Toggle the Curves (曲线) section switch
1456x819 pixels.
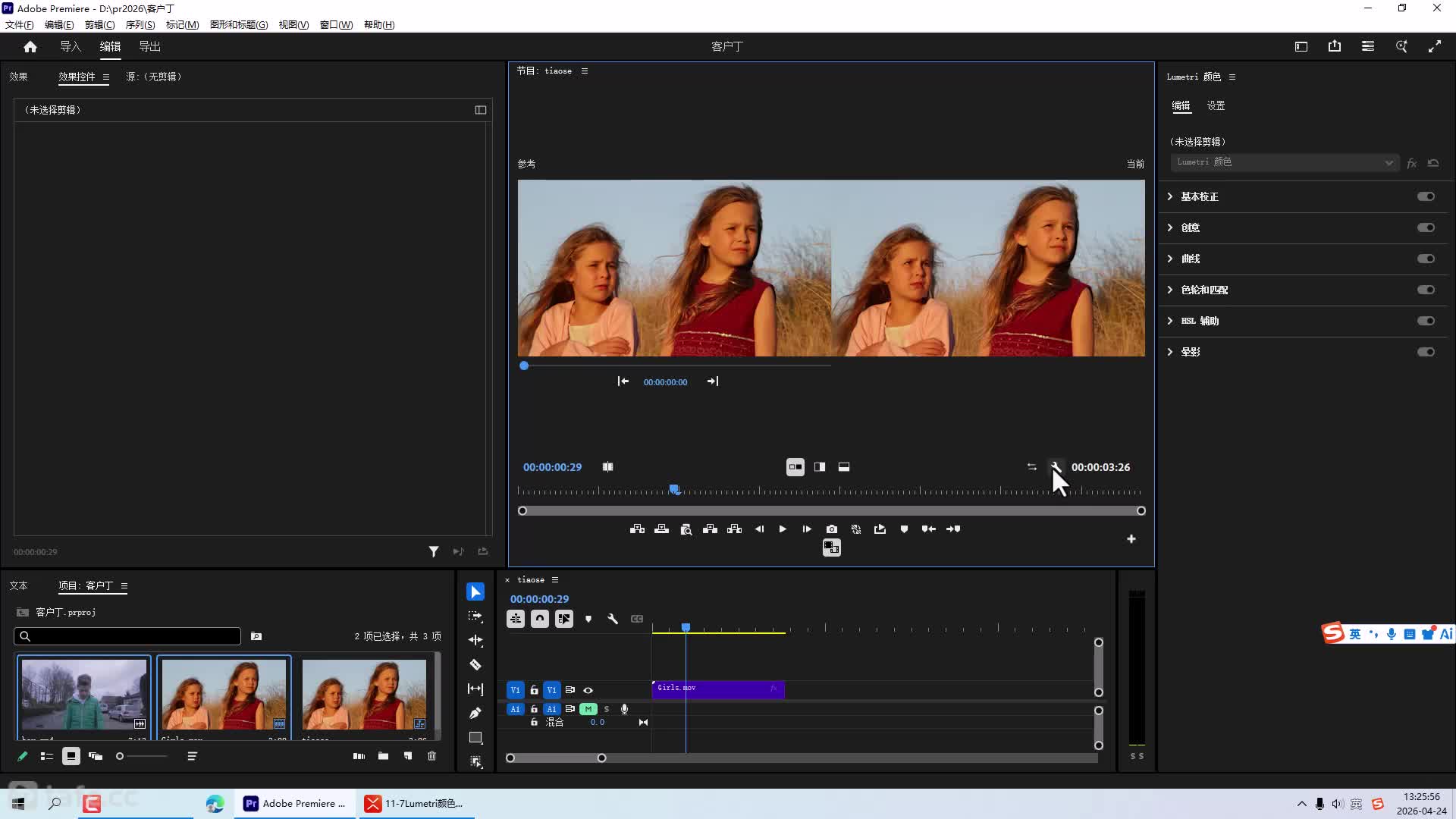[x=1426, y=259]
